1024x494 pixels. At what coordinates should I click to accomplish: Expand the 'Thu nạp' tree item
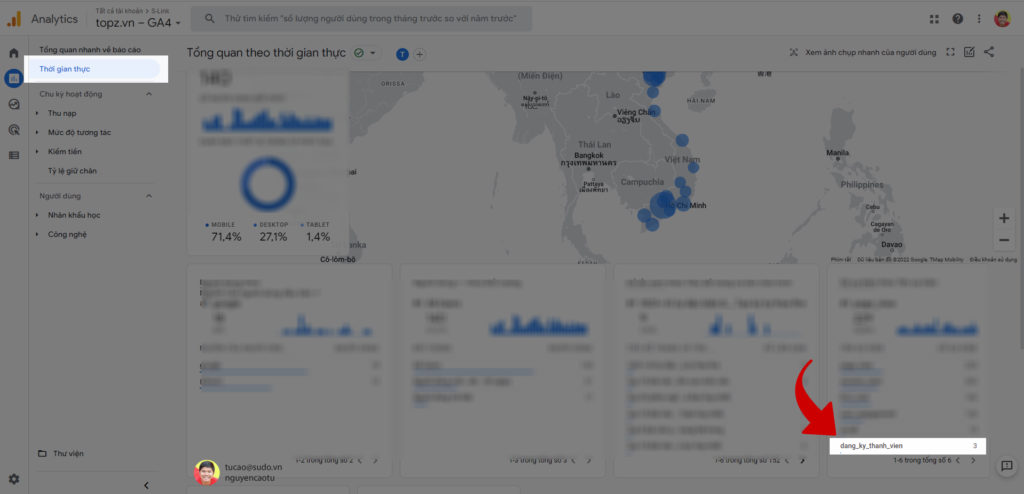37,113
